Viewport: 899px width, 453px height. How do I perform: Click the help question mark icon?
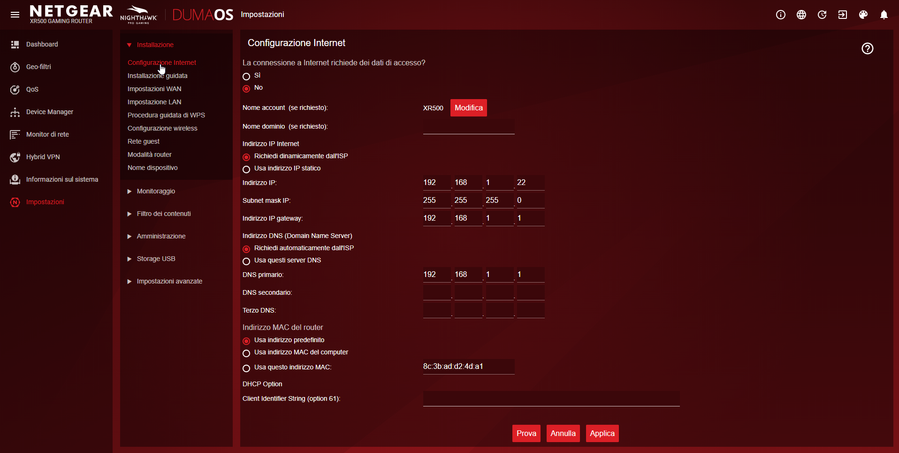click(x=867, y=48)
